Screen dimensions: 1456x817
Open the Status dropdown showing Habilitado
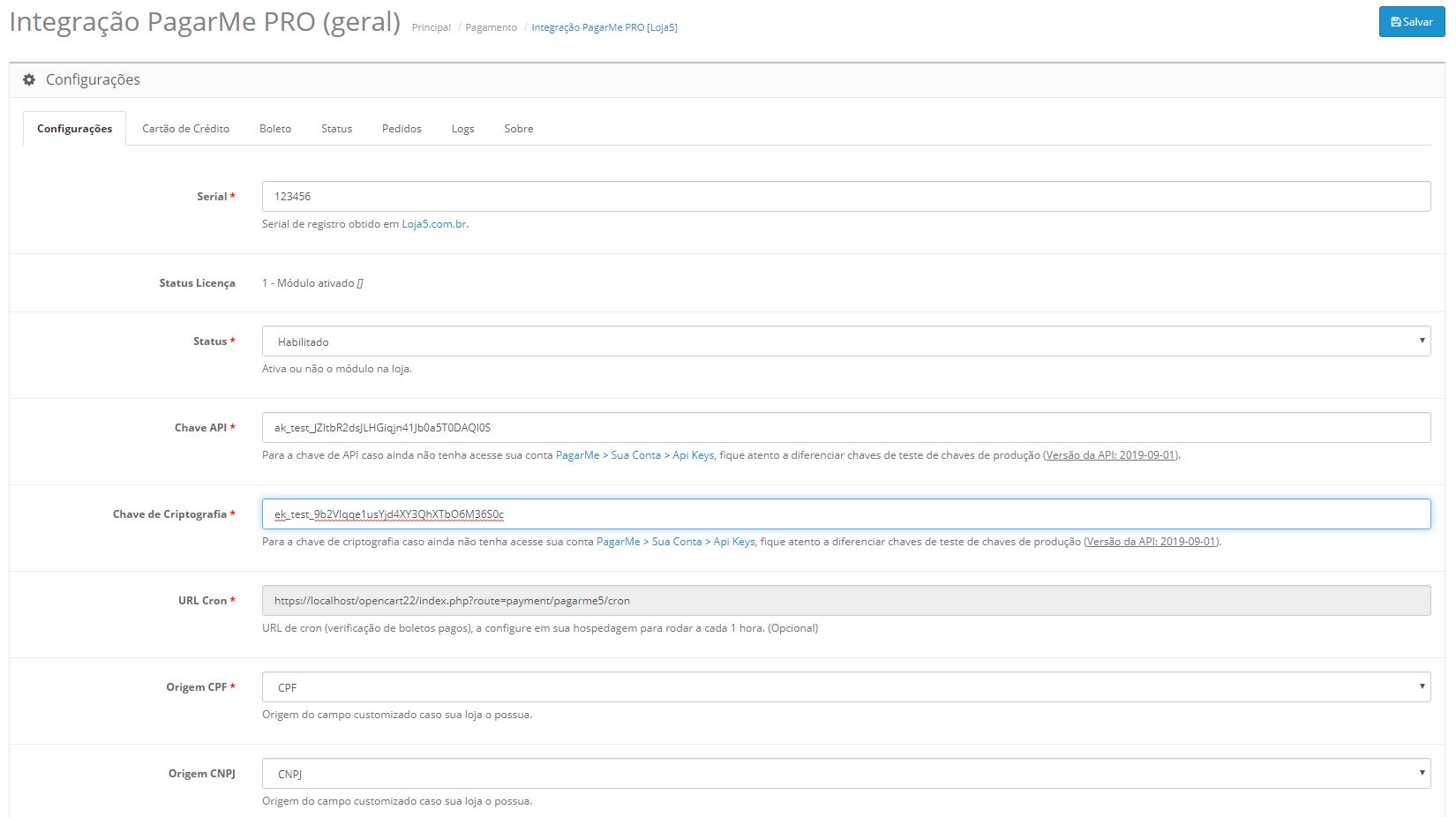845,341
